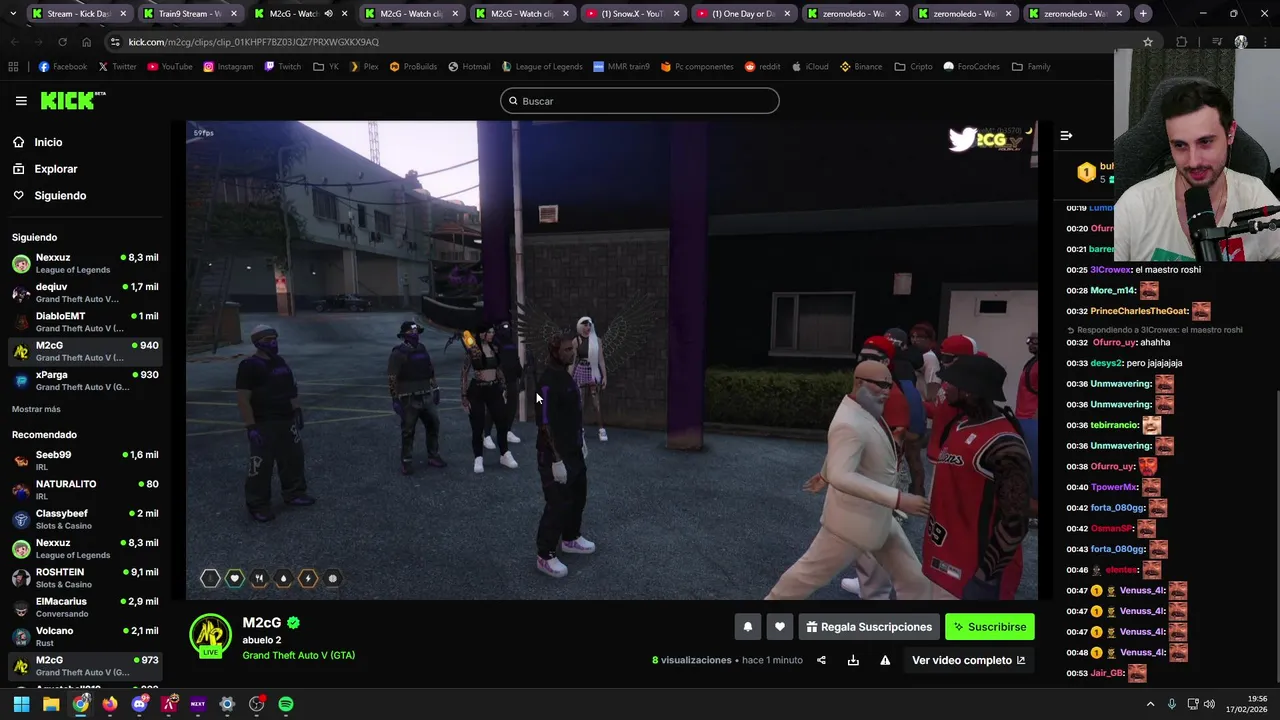Select Classybeef in Recomendado list

[85, 519]
